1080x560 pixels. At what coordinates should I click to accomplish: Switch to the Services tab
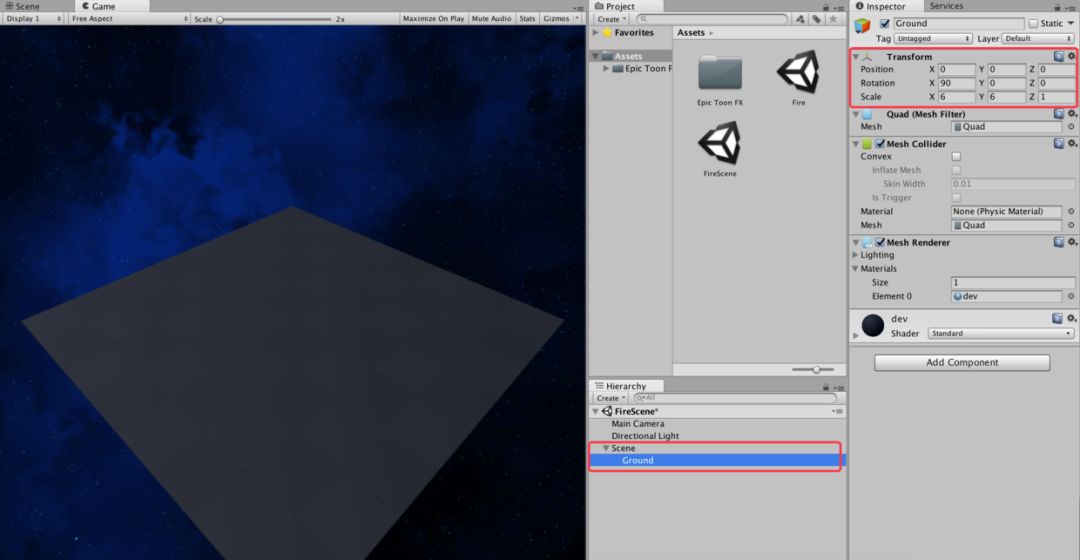946,6
